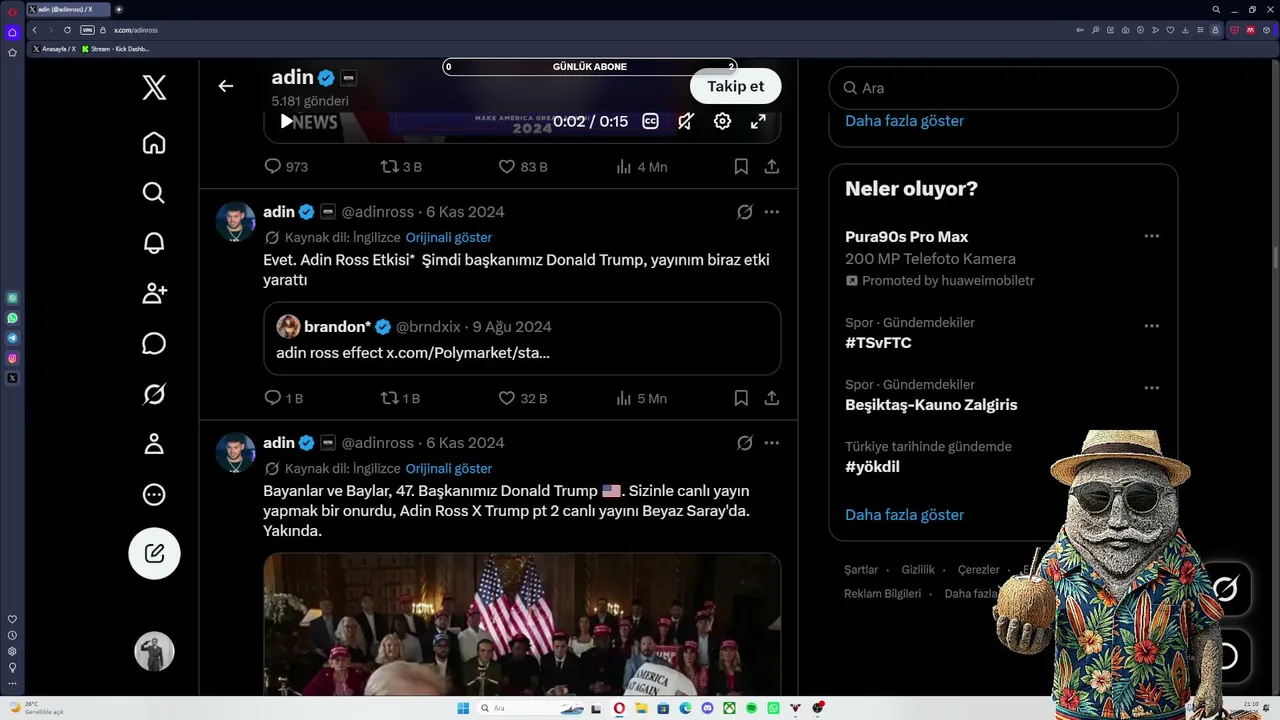Share the post with 4 Mn views
The height and width of the screenshot is (720, 1280).
click(772, 167)
